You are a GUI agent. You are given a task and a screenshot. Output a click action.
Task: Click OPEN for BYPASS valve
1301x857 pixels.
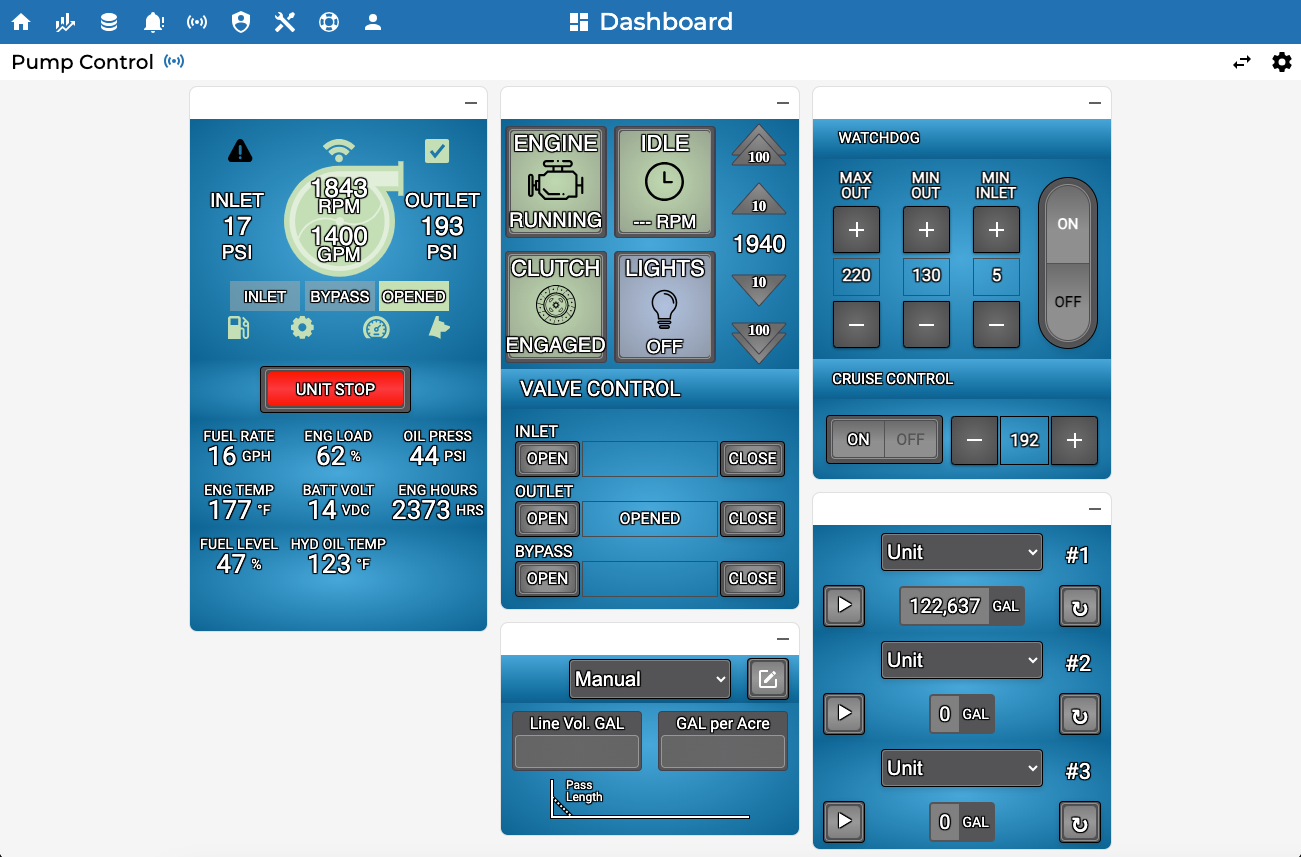547,579
